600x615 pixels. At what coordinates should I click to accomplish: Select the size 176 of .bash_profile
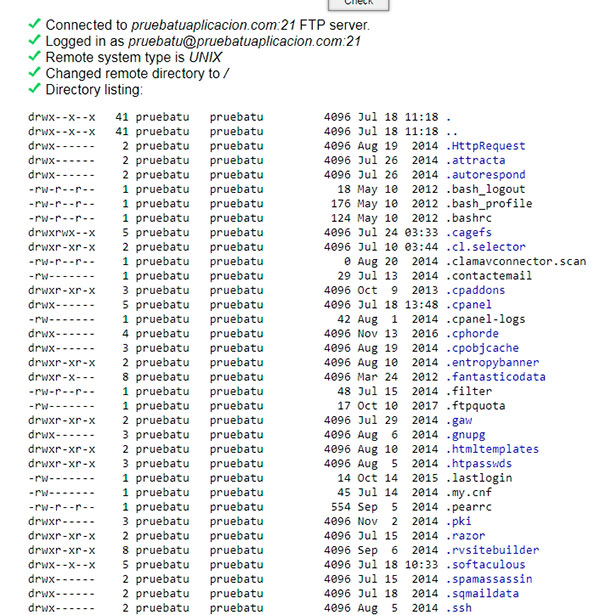click(x=341, y=204)
